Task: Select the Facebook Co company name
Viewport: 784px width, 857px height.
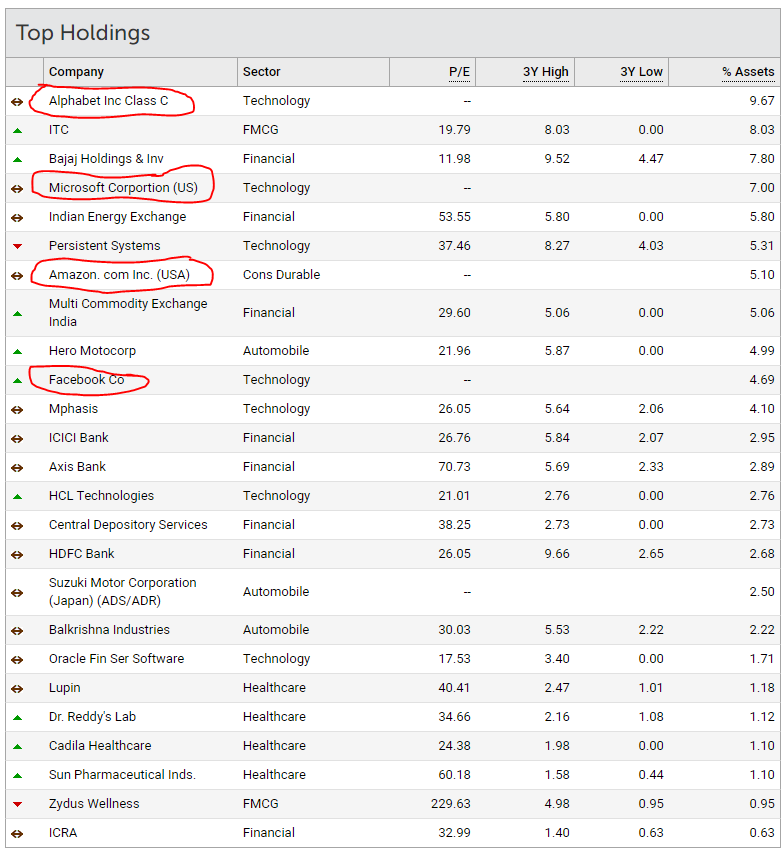Action: [86, 379]
